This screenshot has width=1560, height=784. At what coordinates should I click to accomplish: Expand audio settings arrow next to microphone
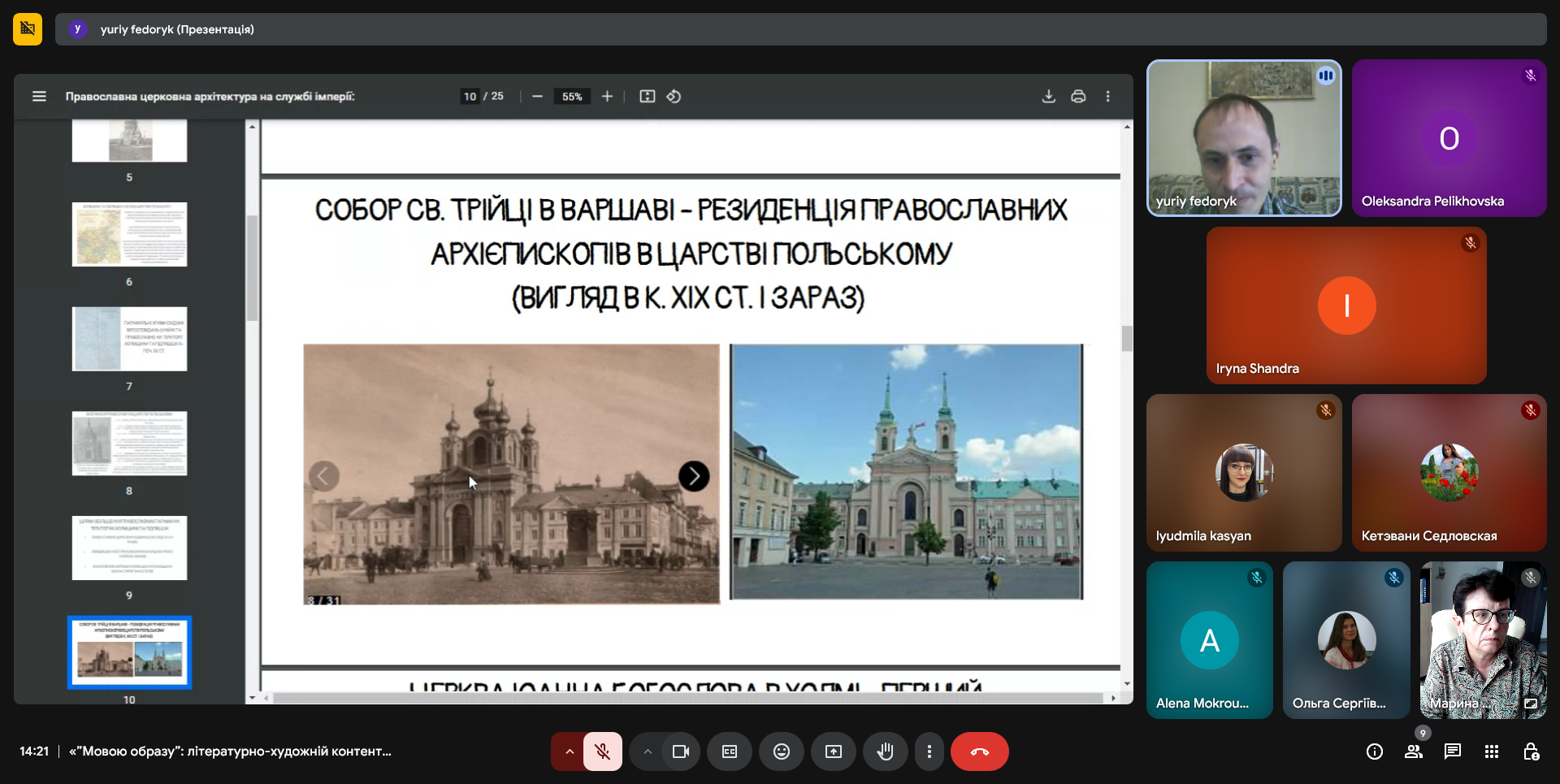click(570, 752)
